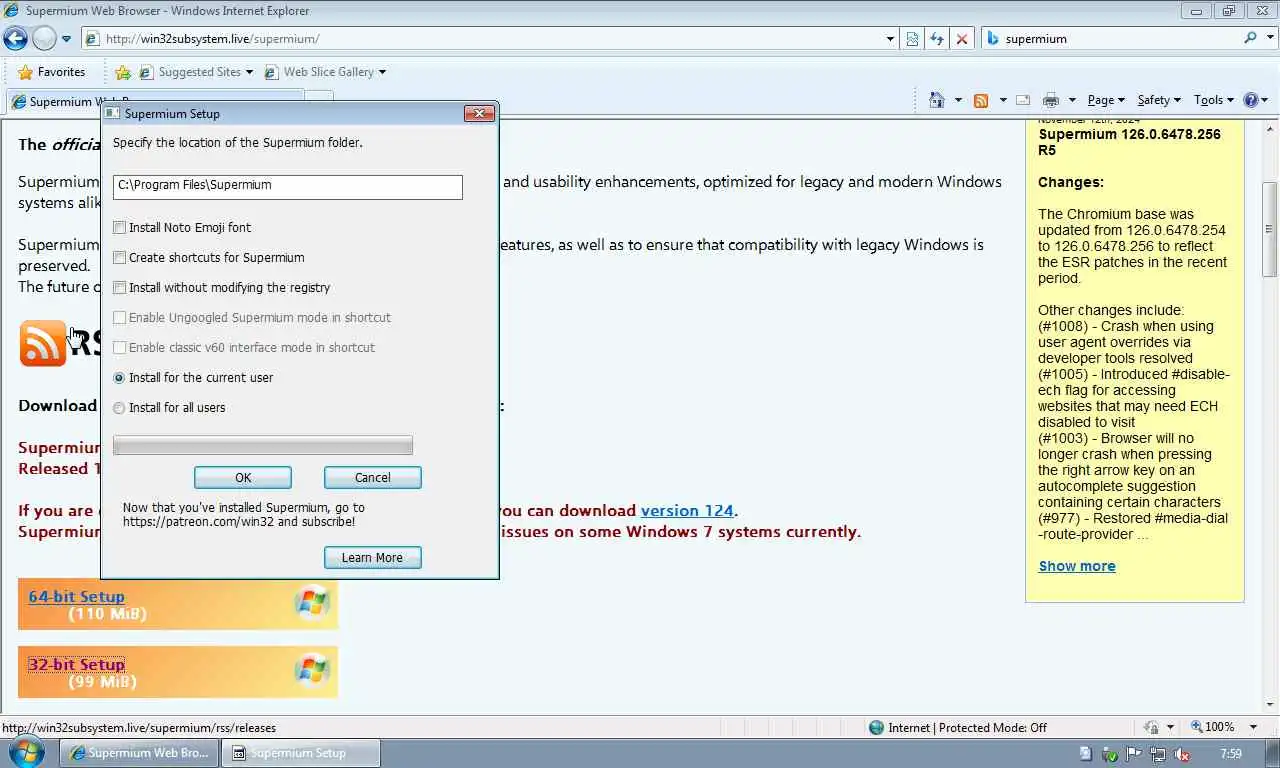Open the Home button dropdown arrow
This screenshot has height=768, width=1280.
coord(958,100)
